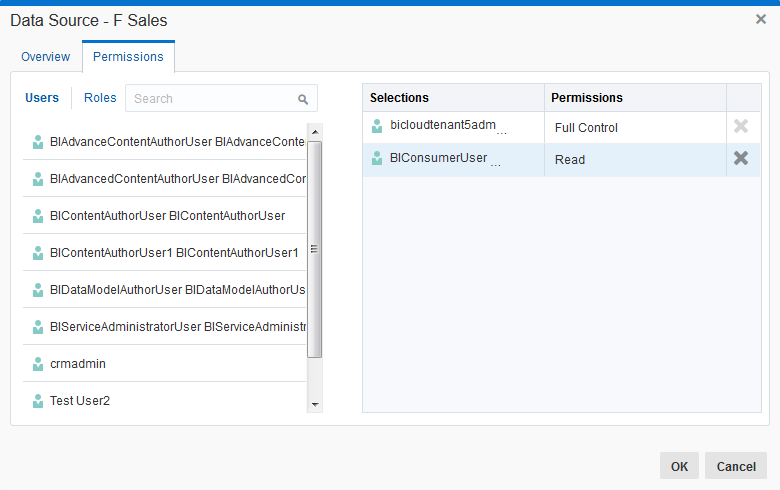The height and width of the screenshot is (490, 780).
Task: Click user icon beside BIContentAuthorUser1
Action: (38, 253)
